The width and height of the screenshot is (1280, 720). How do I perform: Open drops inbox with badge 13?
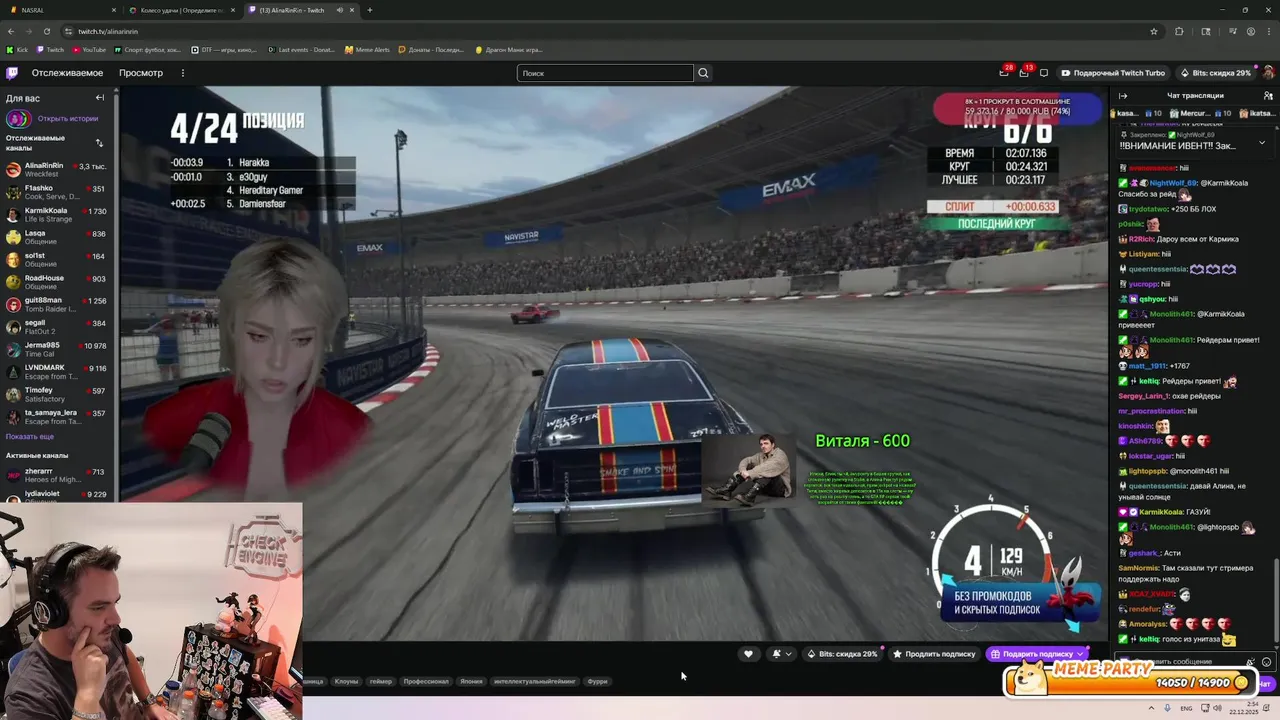[1024, 72]
